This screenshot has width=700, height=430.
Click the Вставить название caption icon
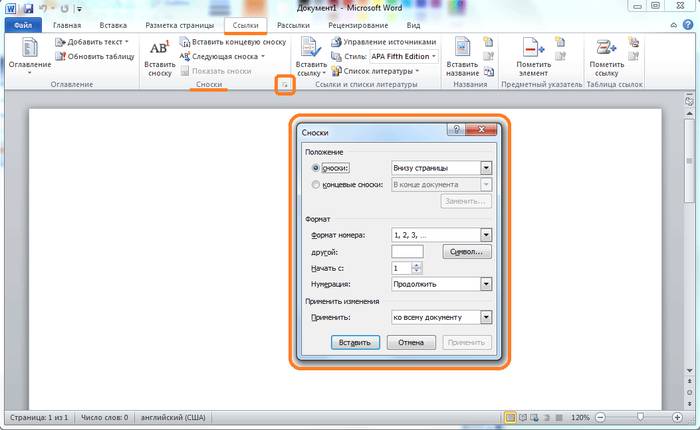[x=462, y=48]
